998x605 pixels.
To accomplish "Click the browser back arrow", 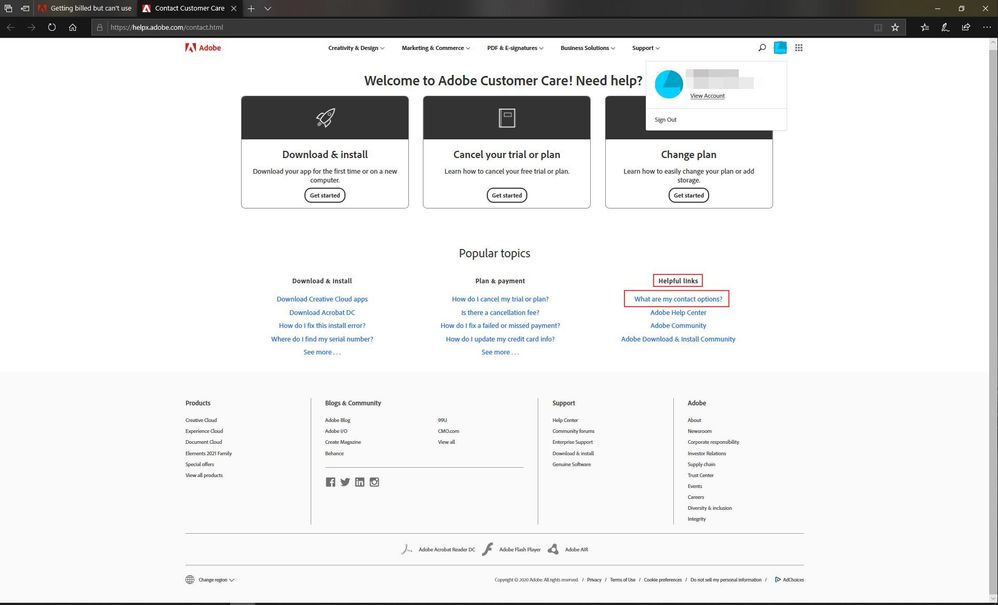I will [10, 27].
